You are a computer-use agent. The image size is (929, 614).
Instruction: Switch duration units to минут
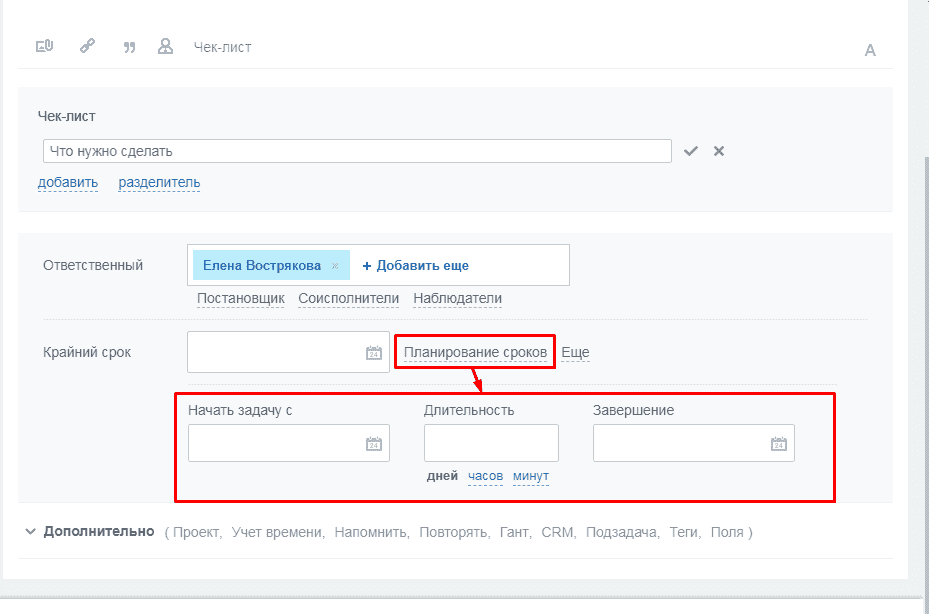click(x=531, y=476)
